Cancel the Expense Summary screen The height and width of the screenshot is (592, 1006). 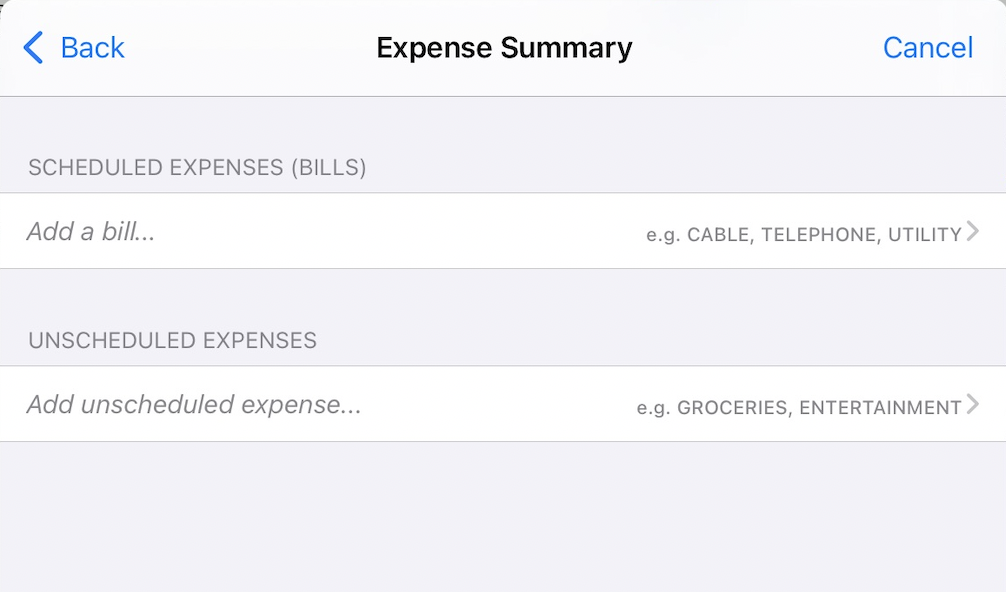[x=927, y=47]
